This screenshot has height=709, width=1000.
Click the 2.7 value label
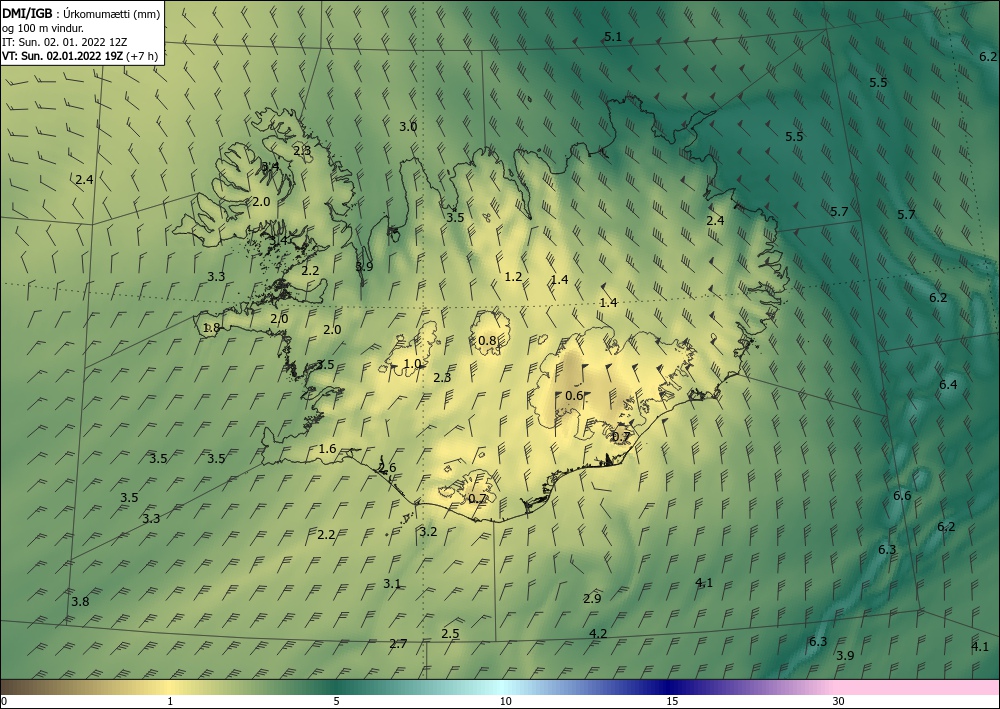pos(398,644)
